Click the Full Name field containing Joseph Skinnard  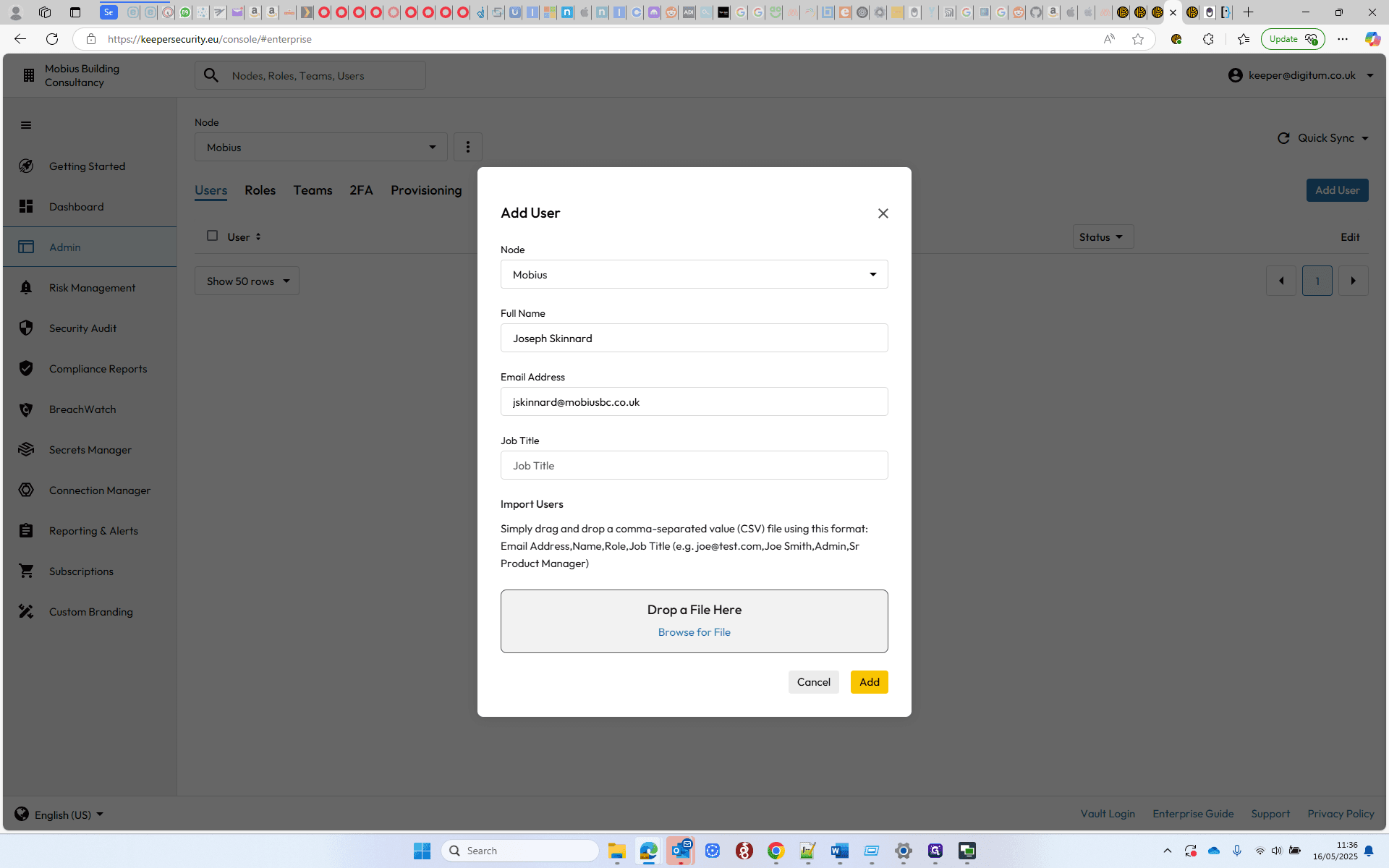[x=694, y=338]
